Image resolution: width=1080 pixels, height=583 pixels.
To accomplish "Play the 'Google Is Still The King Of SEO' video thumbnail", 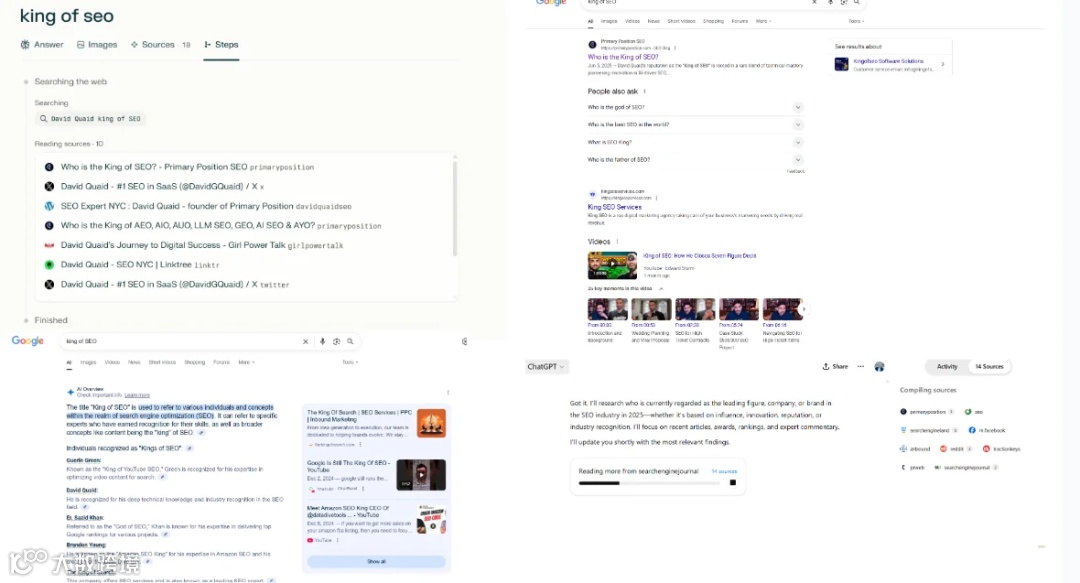I will (x=421, y=475).
